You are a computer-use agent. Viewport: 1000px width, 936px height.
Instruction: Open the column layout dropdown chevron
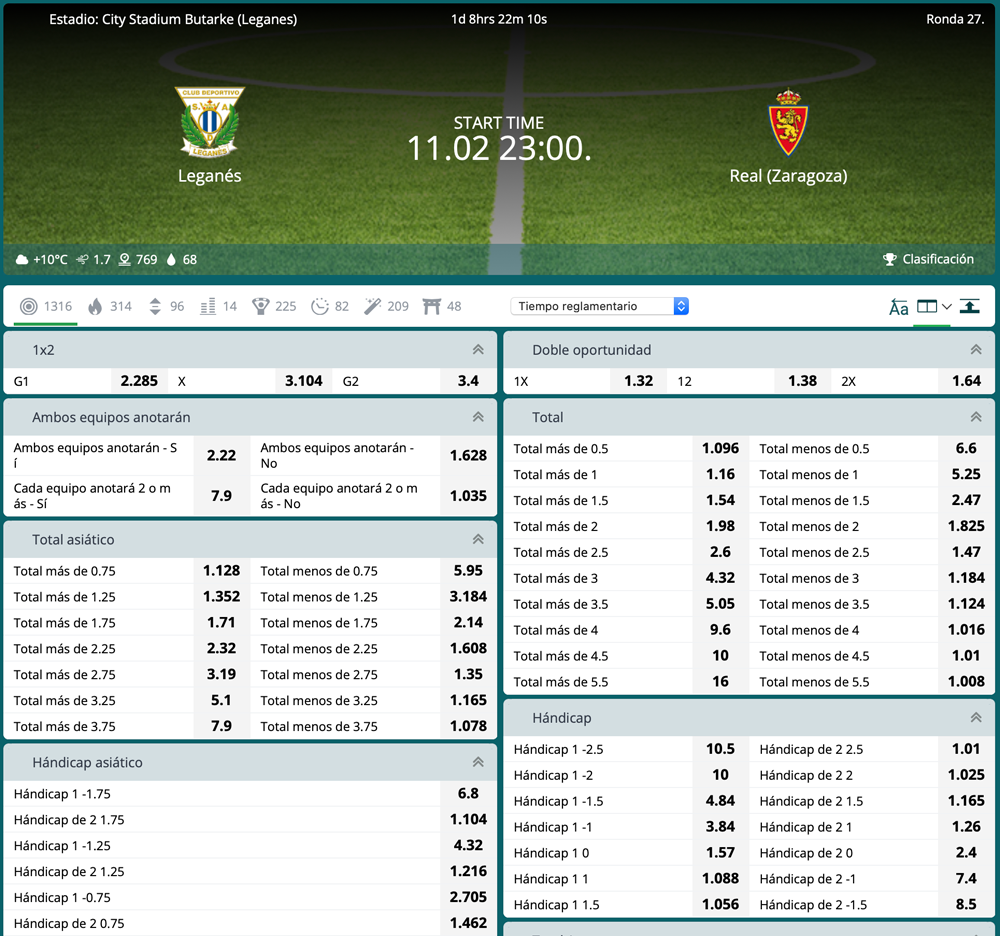click(x=947, y=307)
